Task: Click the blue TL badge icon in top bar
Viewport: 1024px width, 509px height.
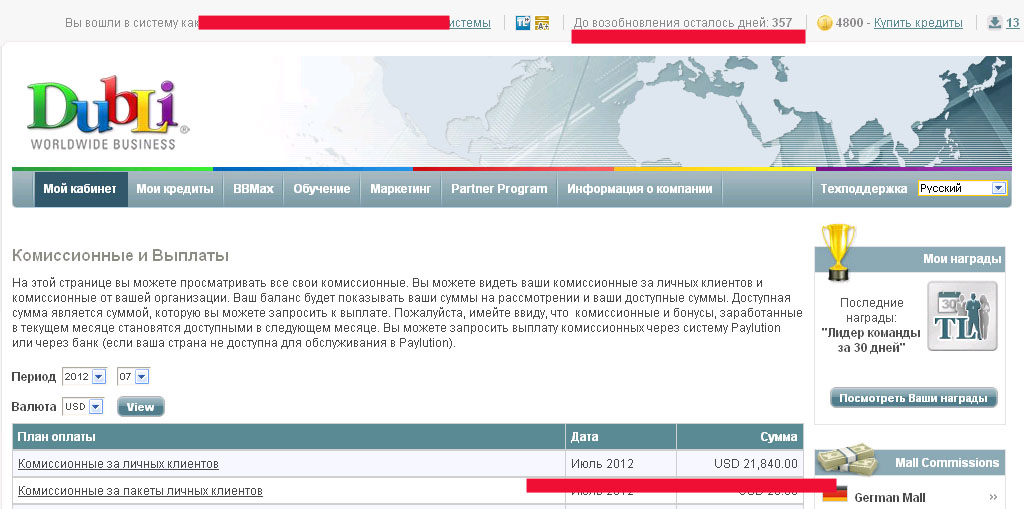Action: [x=523, y=23]
